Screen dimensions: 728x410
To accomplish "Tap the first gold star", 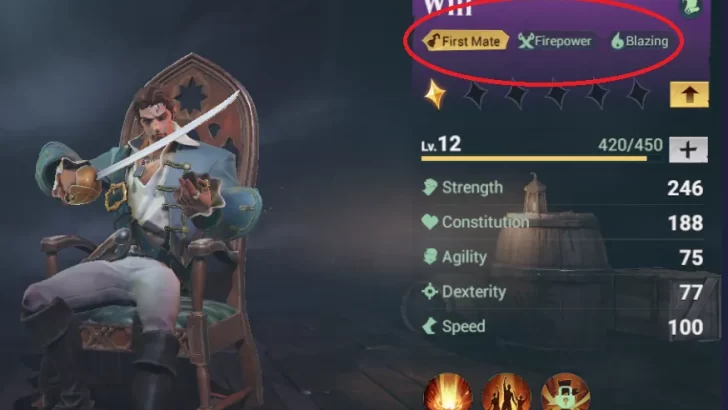I will [x=435, y=94].
